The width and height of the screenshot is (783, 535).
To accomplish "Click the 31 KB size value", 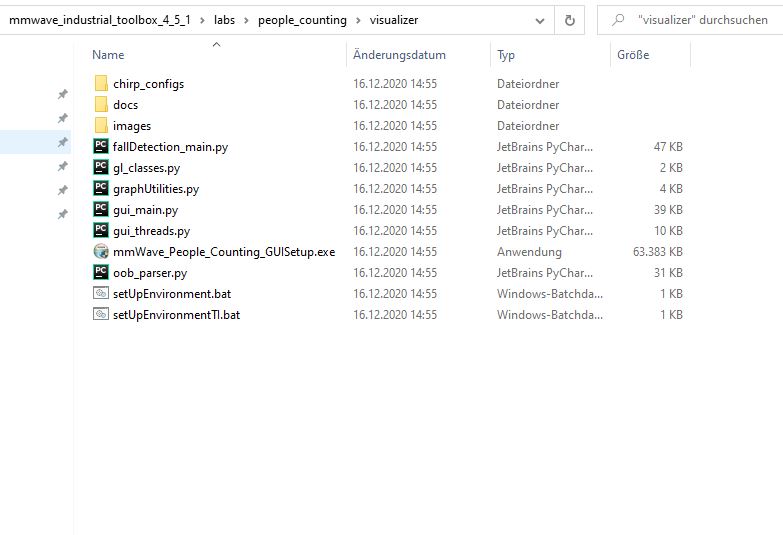I will (x=668, y=273).
